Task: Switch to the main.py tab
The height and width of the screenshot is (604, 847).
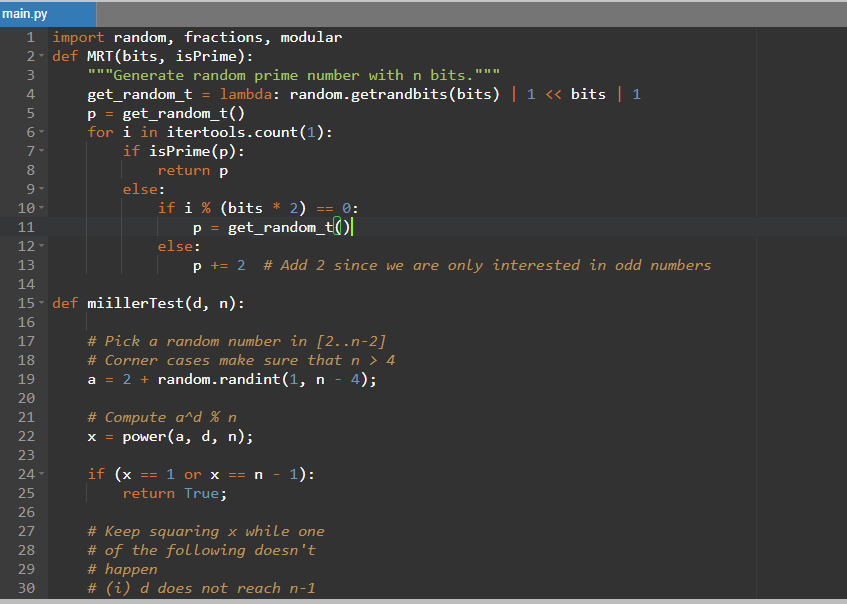Action: coord(24,15)
